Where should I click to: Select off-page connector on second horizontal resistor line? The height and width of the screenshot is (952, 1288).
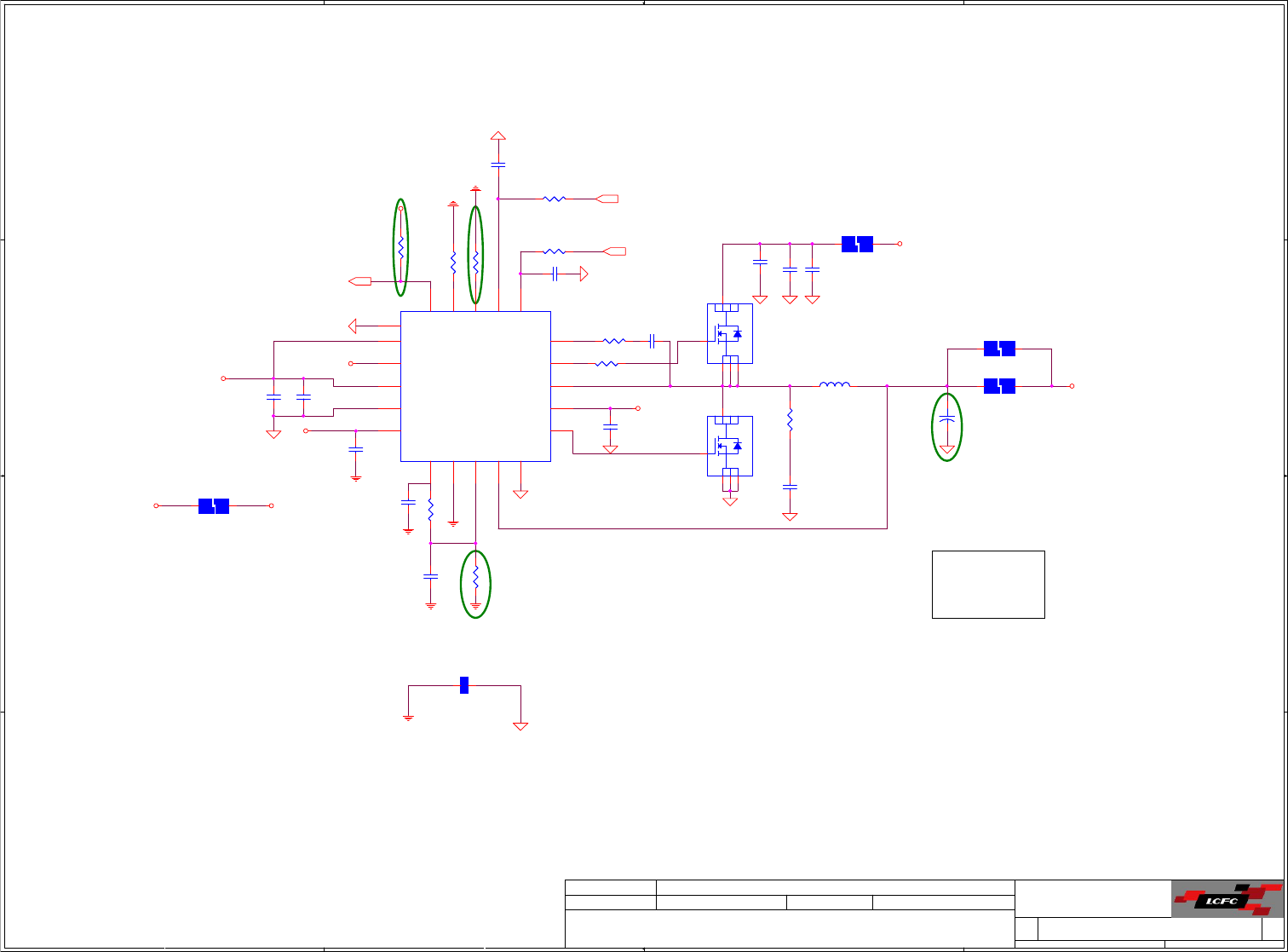click(x=614, y=251)
